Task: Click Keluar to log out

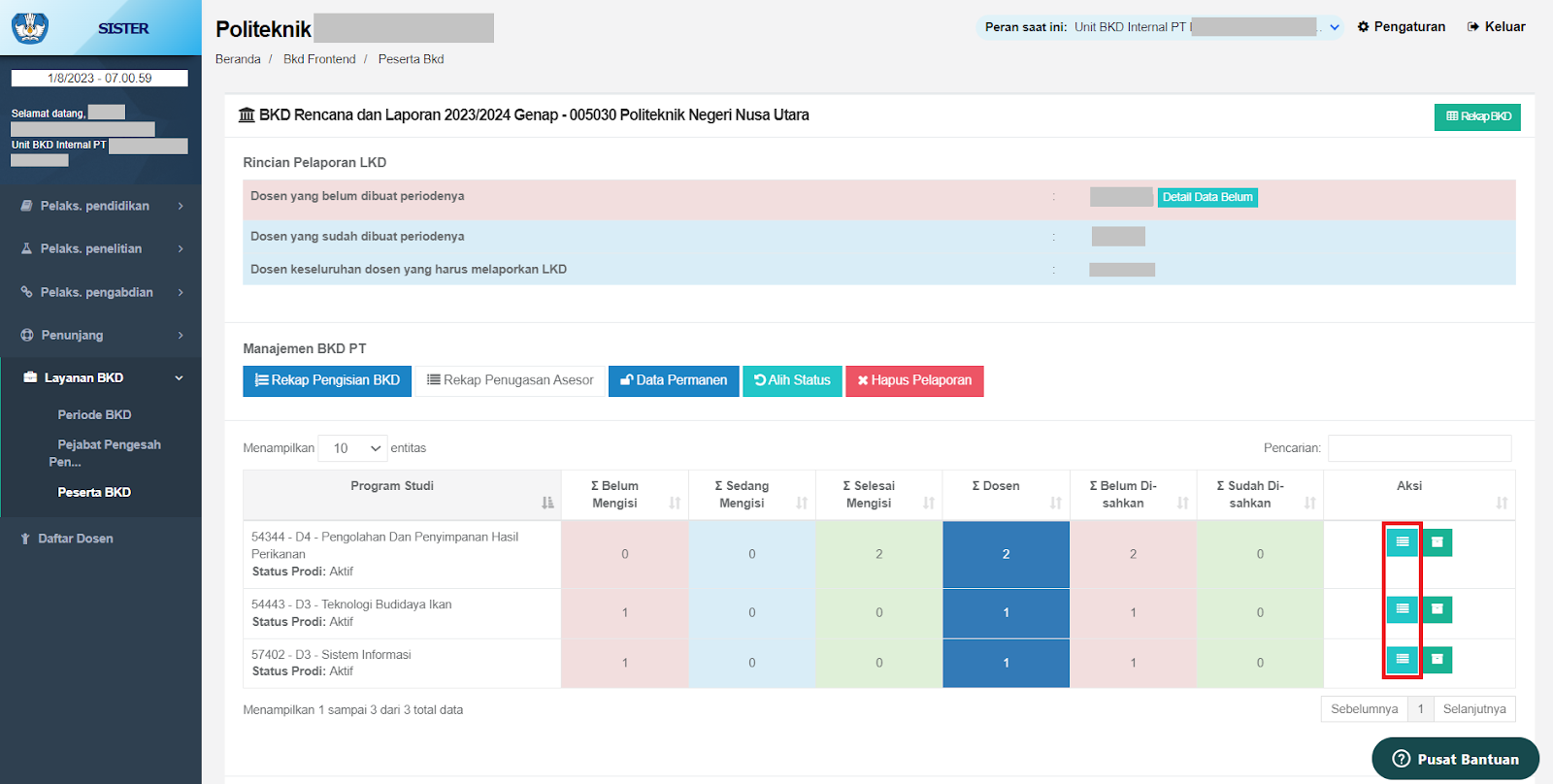Action: click(x=1496, y=27)
